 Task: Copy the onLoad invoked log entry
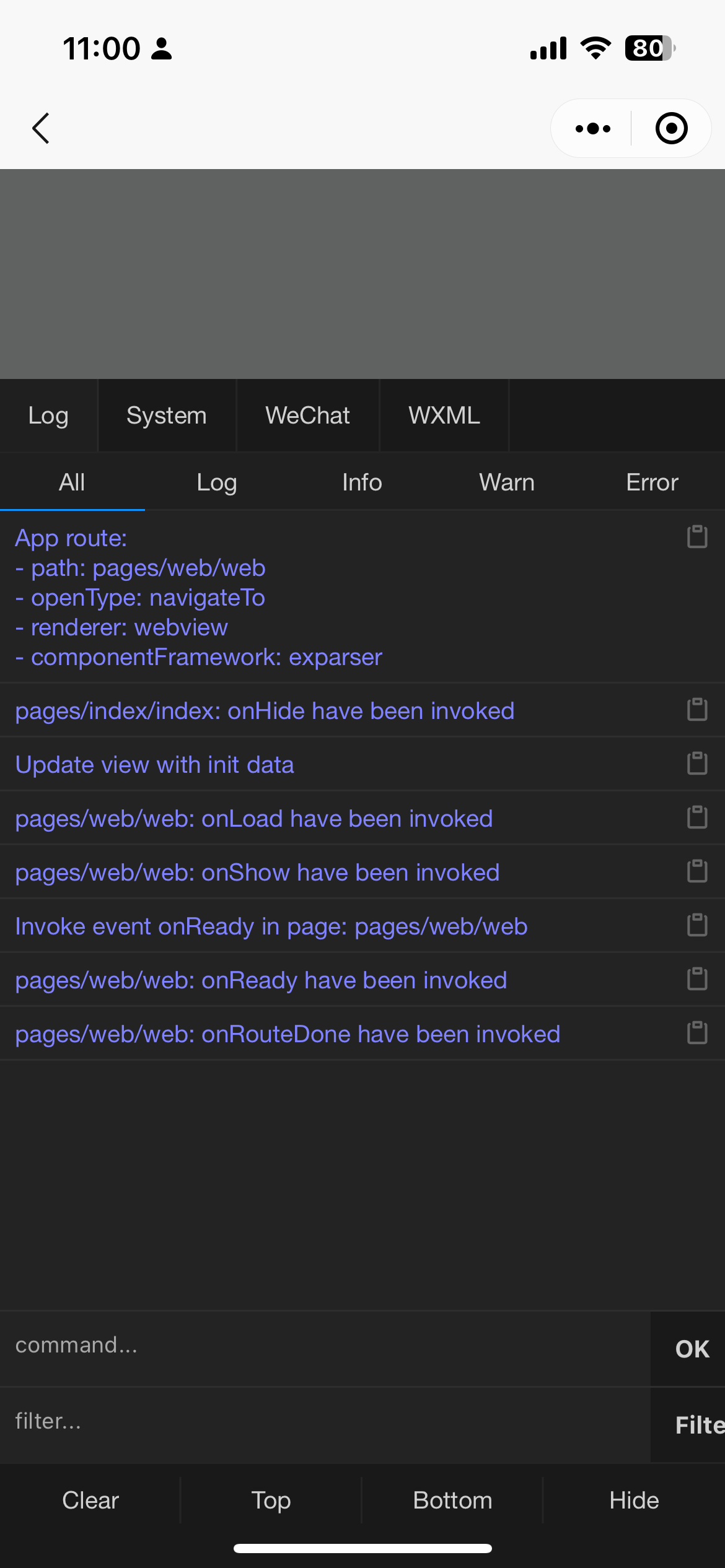697,817
